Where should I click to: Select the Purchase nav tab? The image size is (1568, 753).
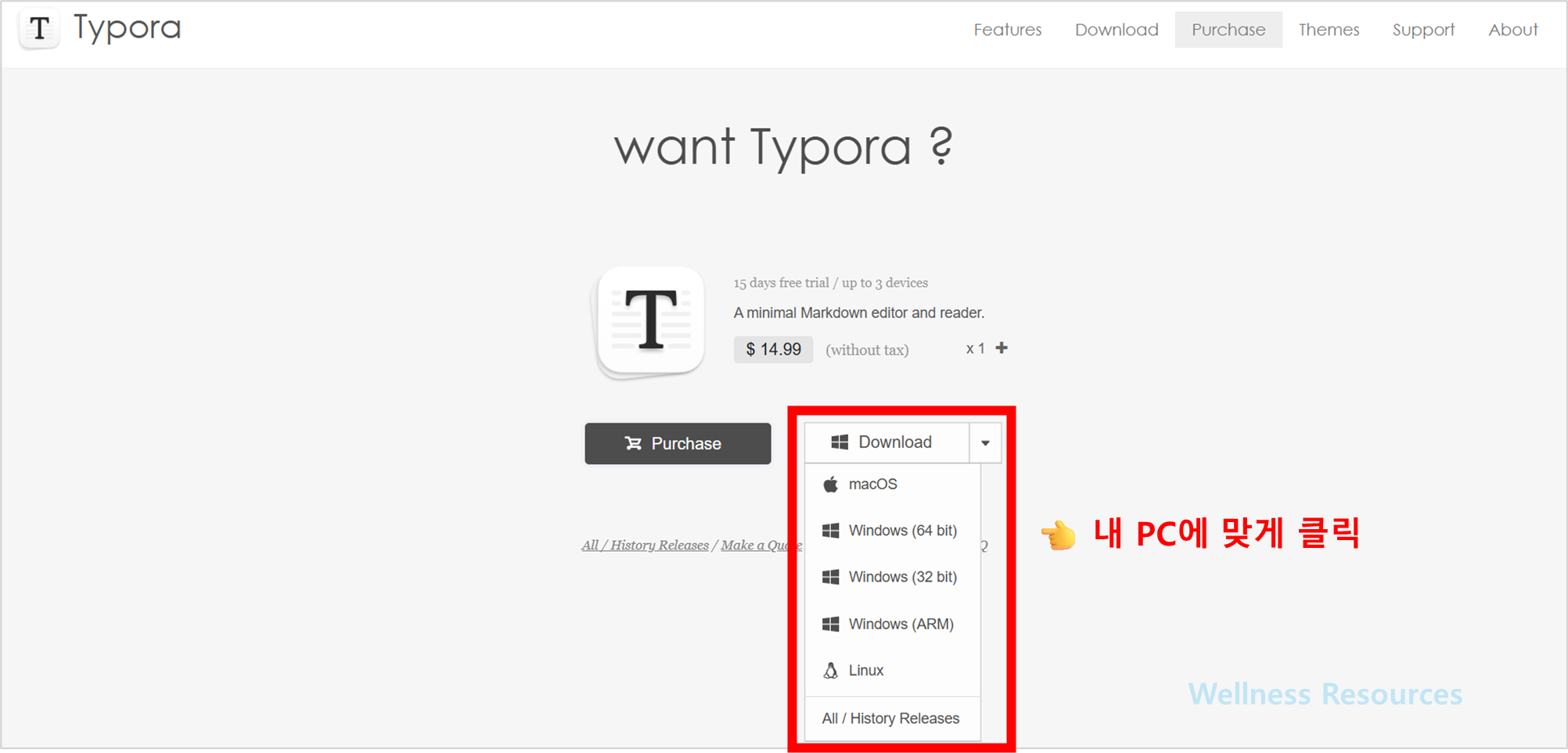1228,30
